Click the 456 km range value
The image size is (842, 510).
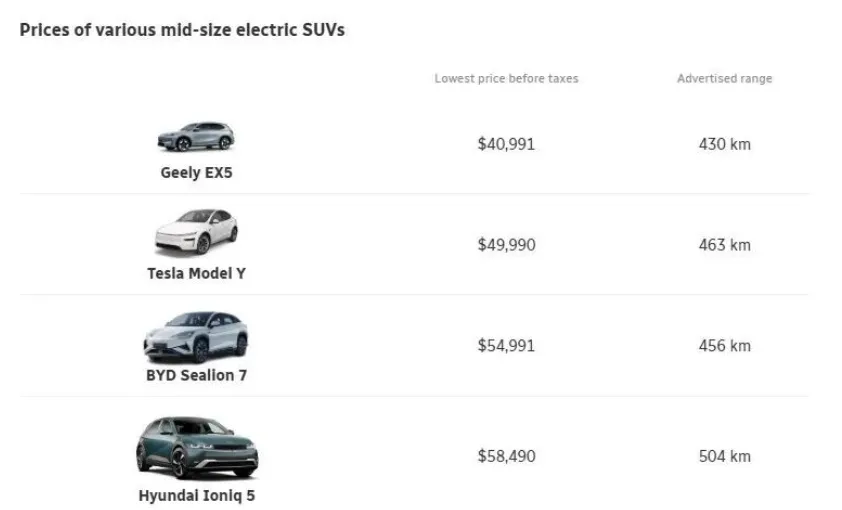tap(724, 346)
